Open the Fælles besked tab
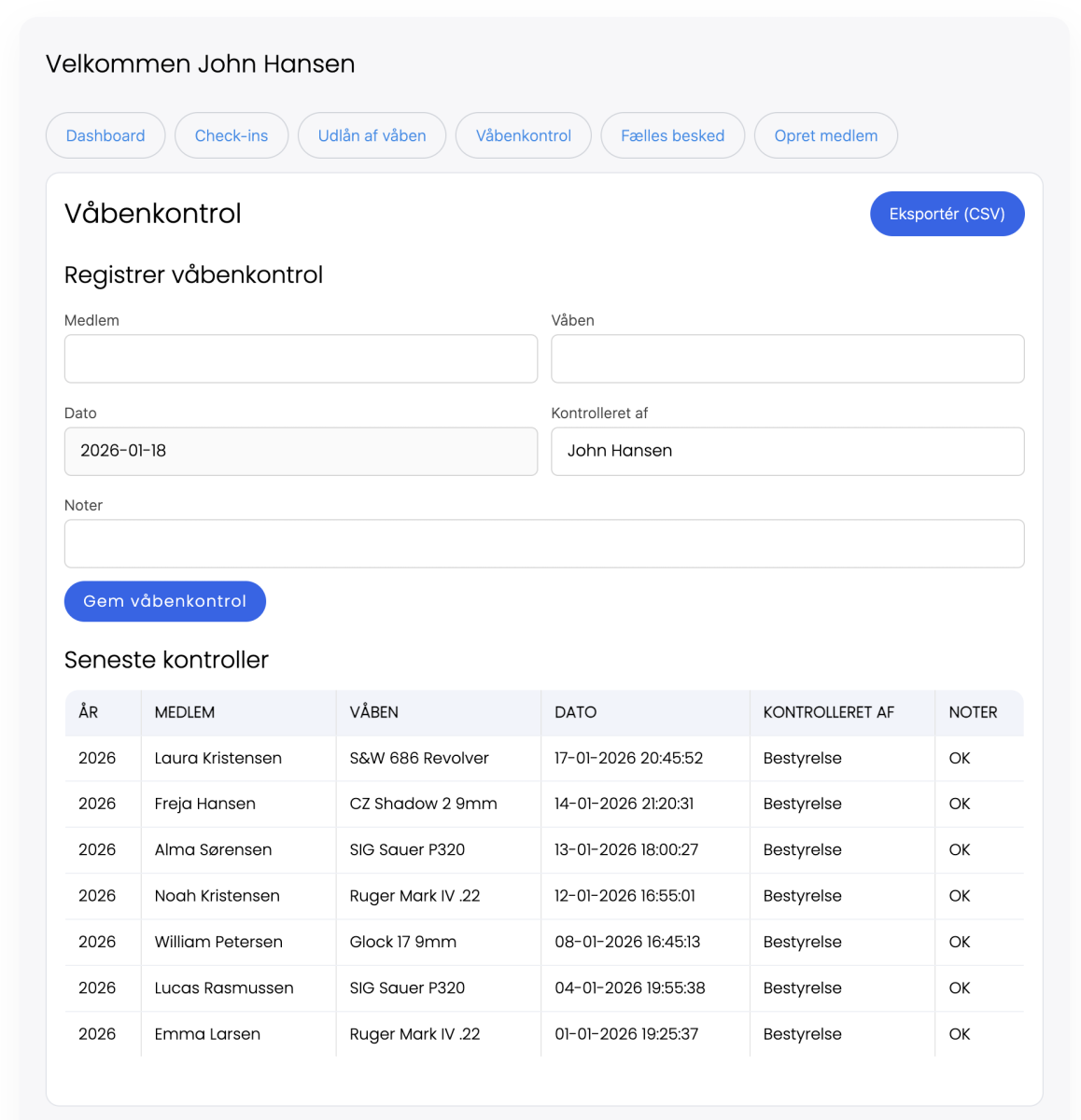The image size is (1081, 1120). (x=672, y=136)
